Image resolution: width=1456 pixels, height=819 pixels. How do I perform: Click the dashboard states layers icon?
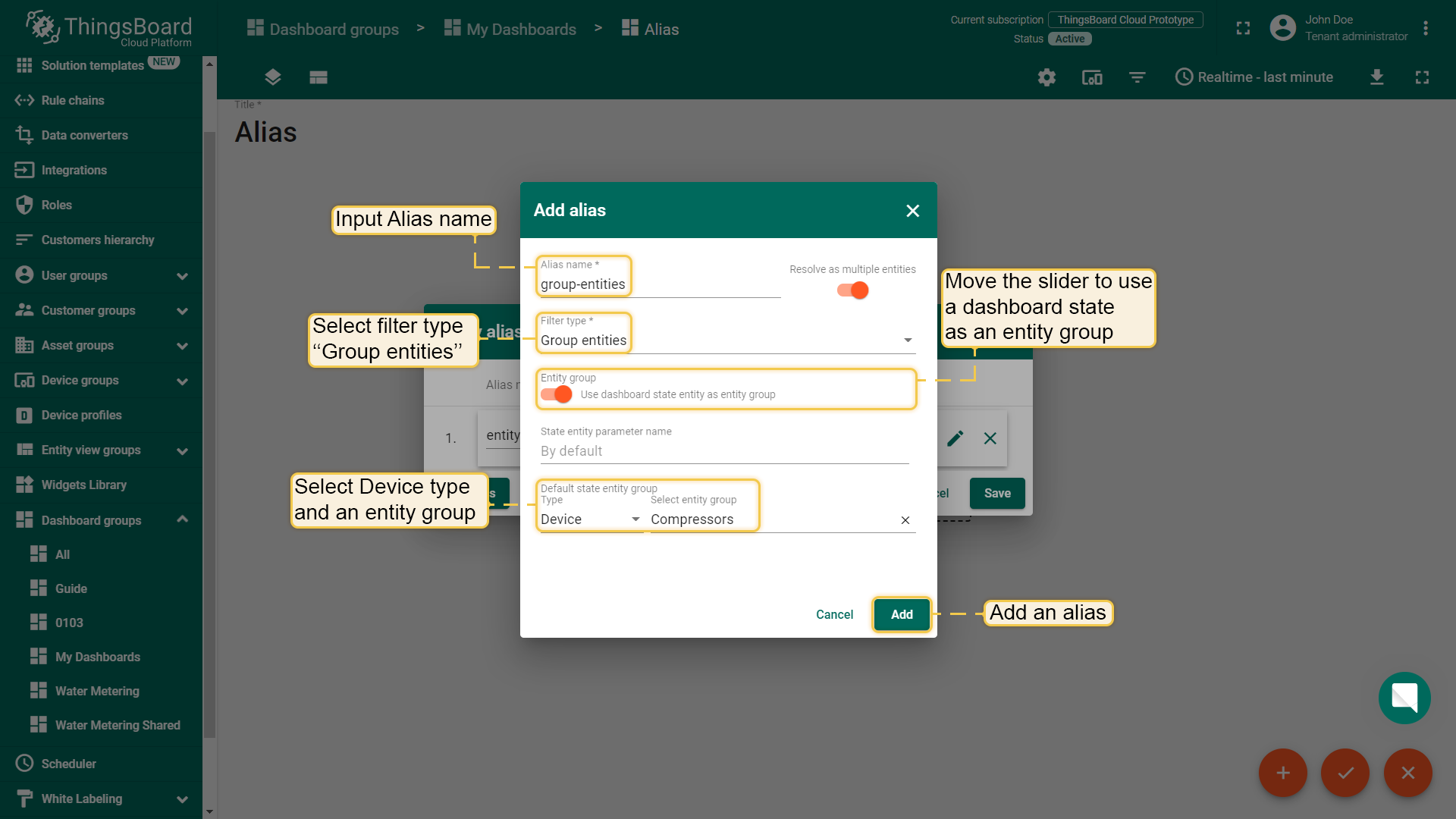pyautogui.click(x=273, y=77)
